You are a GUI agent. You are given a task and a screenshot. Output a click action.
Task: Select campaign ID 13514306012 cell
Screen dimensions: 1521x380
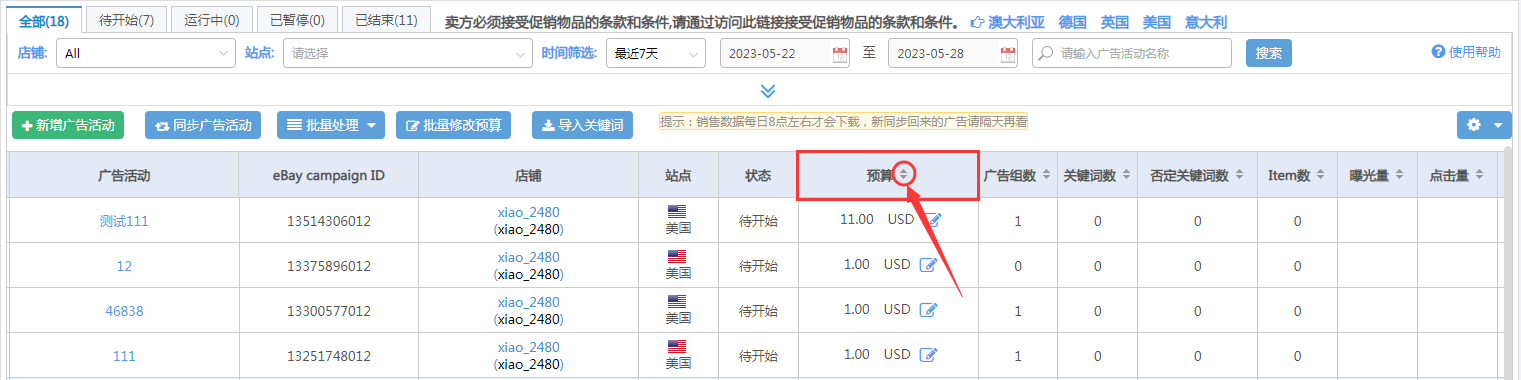click(329, 221)
